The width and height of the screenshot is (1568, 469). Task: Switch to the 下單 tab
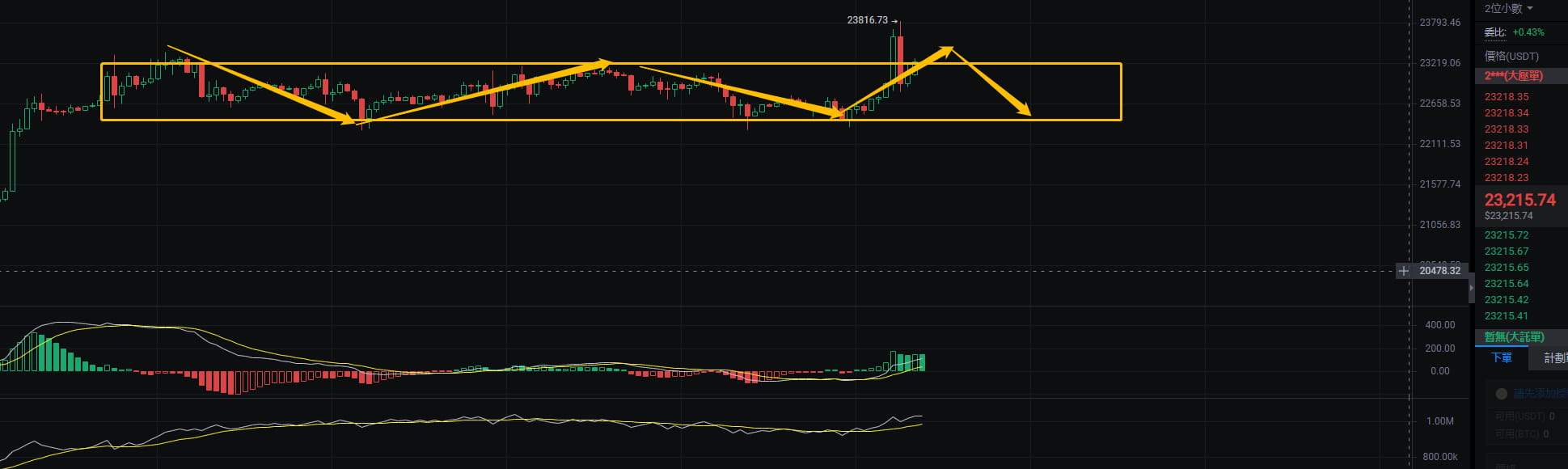[1502, 357]
